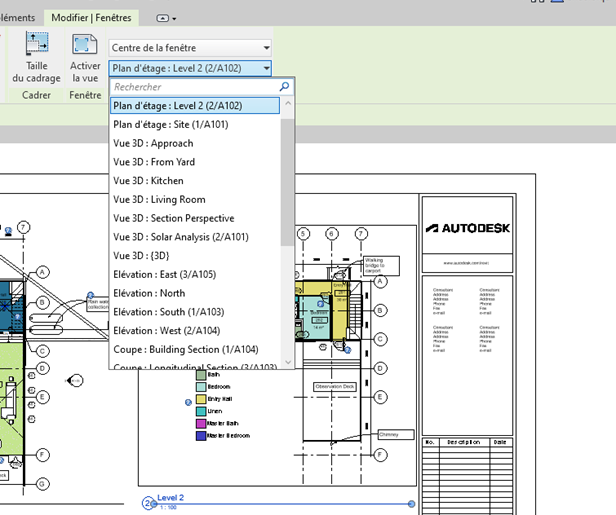Click the ribbon panel display toggle icon
The height and width of the screenshot is (515, 616).
pyautogui.click(x=162, y=18)
